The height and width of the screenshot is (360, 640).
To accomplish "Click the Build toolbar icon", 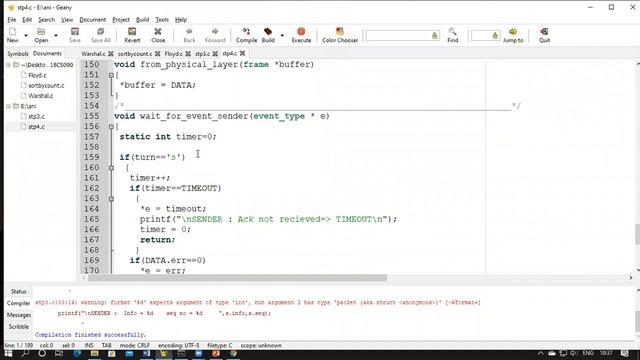I will pos(268,35).
